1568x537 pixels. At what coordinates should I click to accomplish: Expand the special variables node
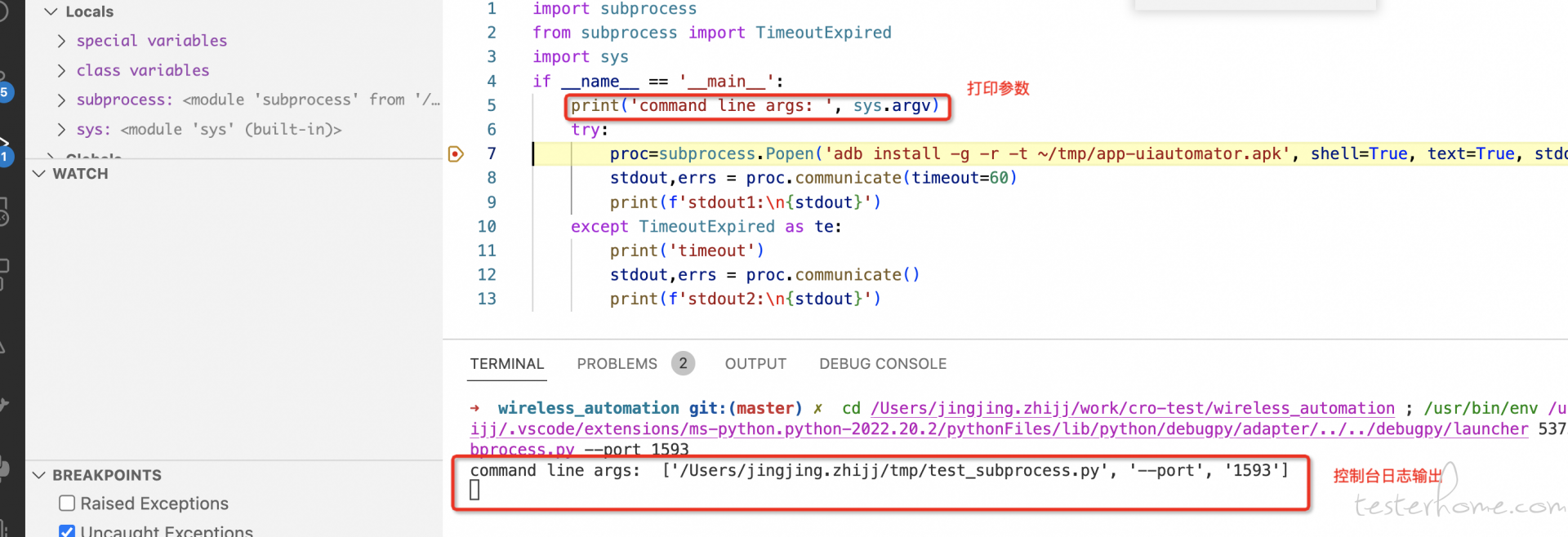[61, 41]
